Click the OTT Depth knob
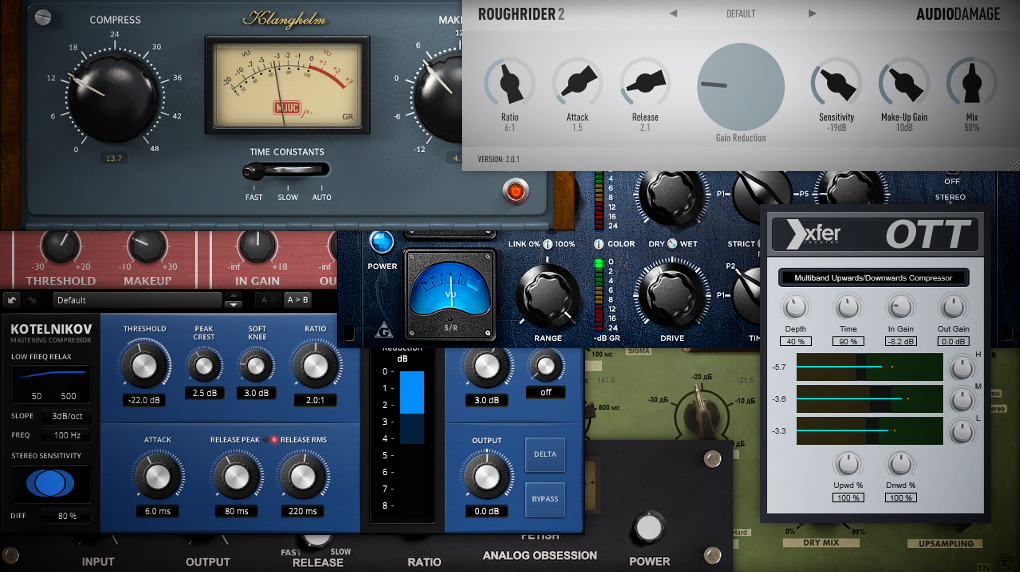Image resolution: width=1020 pixels, height=572 pixels. [x=795, y=306]
